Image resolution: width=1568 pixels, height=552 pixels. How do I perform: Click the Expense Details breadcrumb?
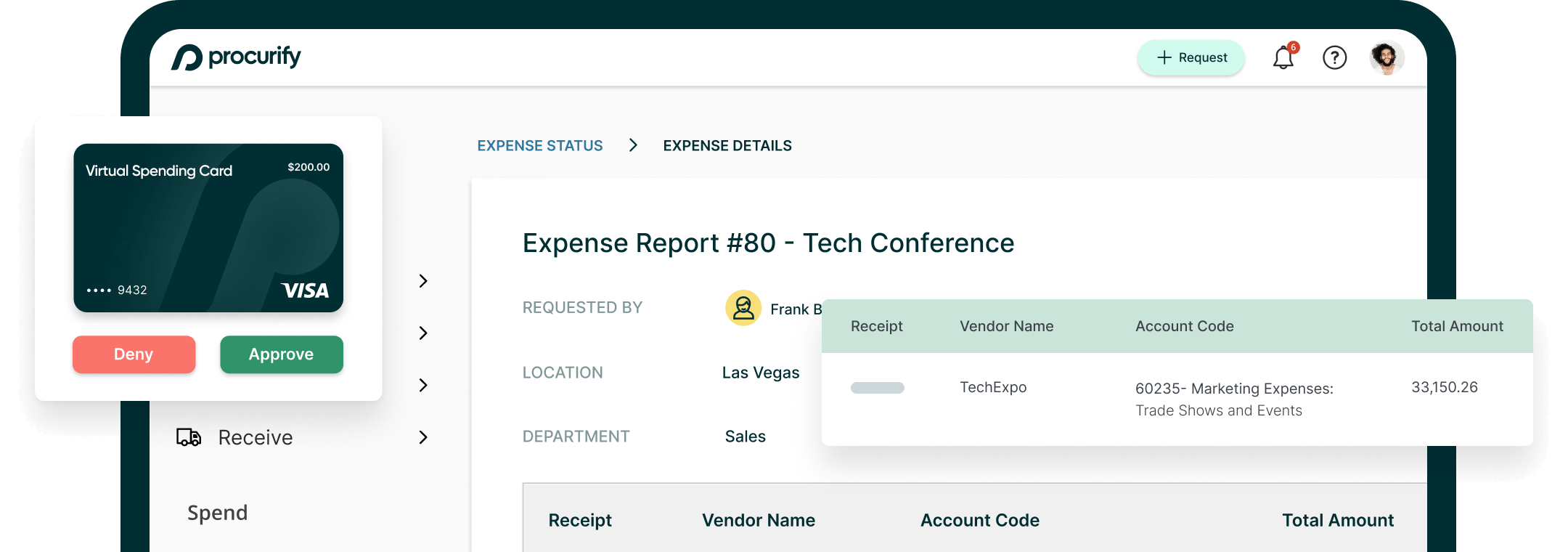coord(727,145)
